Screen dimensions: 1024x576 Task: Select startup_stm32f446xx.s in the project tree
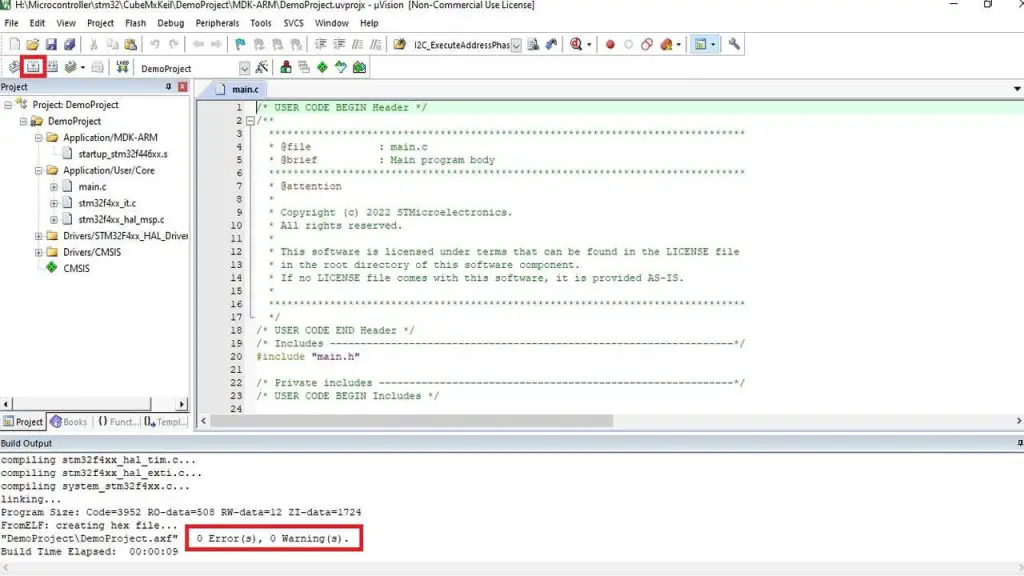click(123, 154)
